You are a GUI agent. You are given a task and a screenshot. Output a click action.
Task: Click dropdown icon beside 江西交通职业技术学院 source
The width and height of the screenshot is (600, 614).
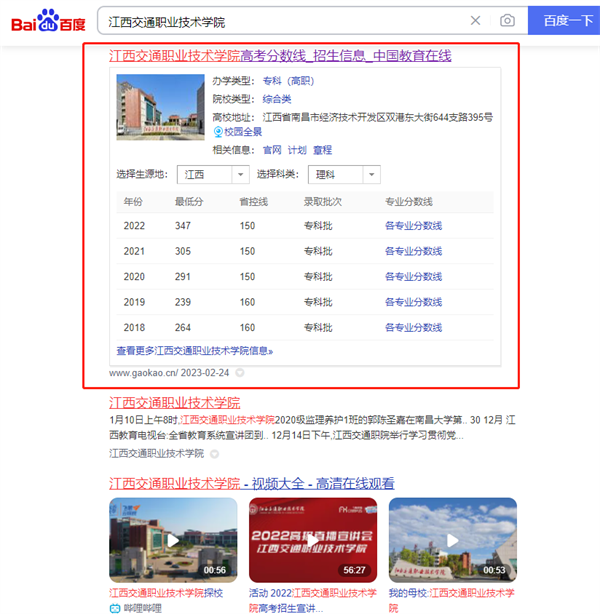point(214,454)
